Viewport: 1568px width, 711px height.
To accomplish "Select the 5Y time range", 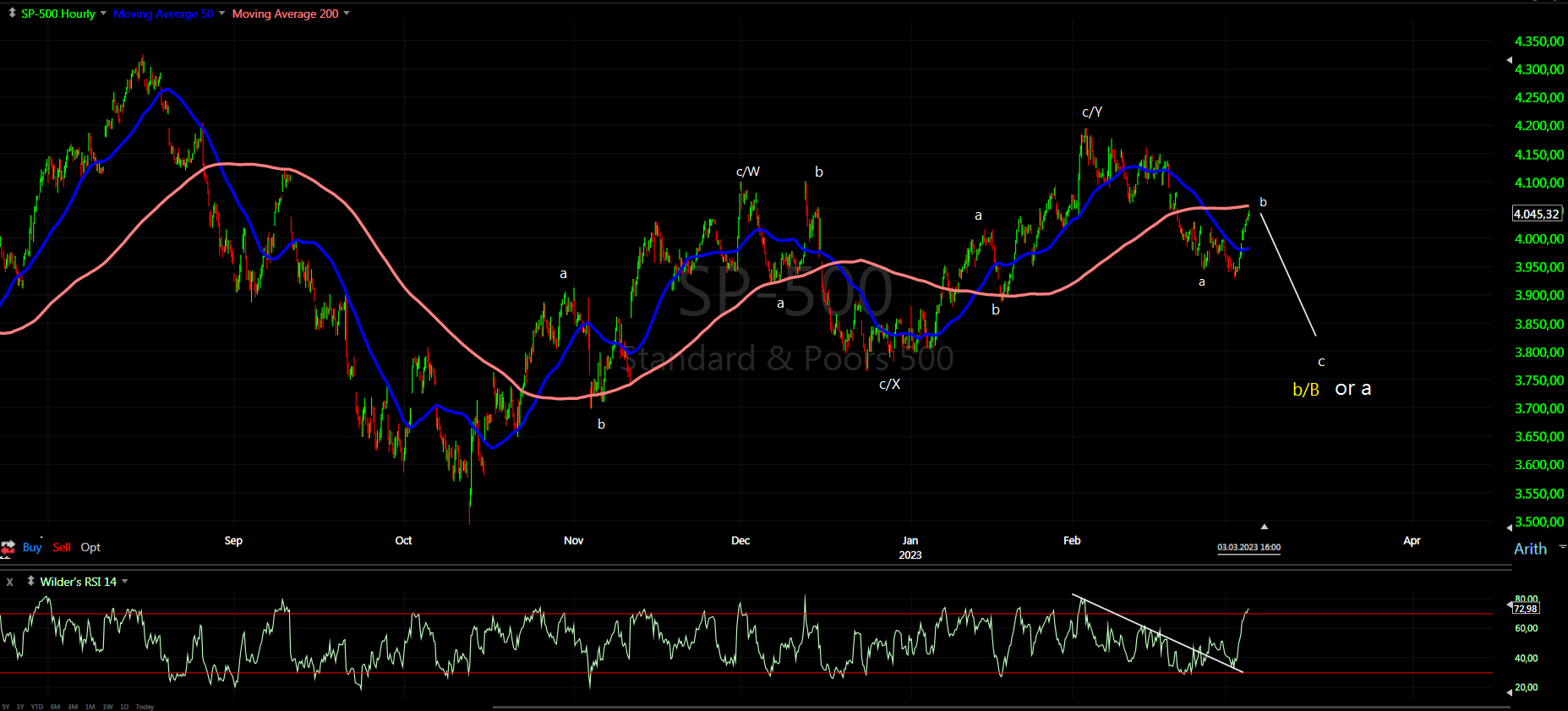I will coord(6,707).
